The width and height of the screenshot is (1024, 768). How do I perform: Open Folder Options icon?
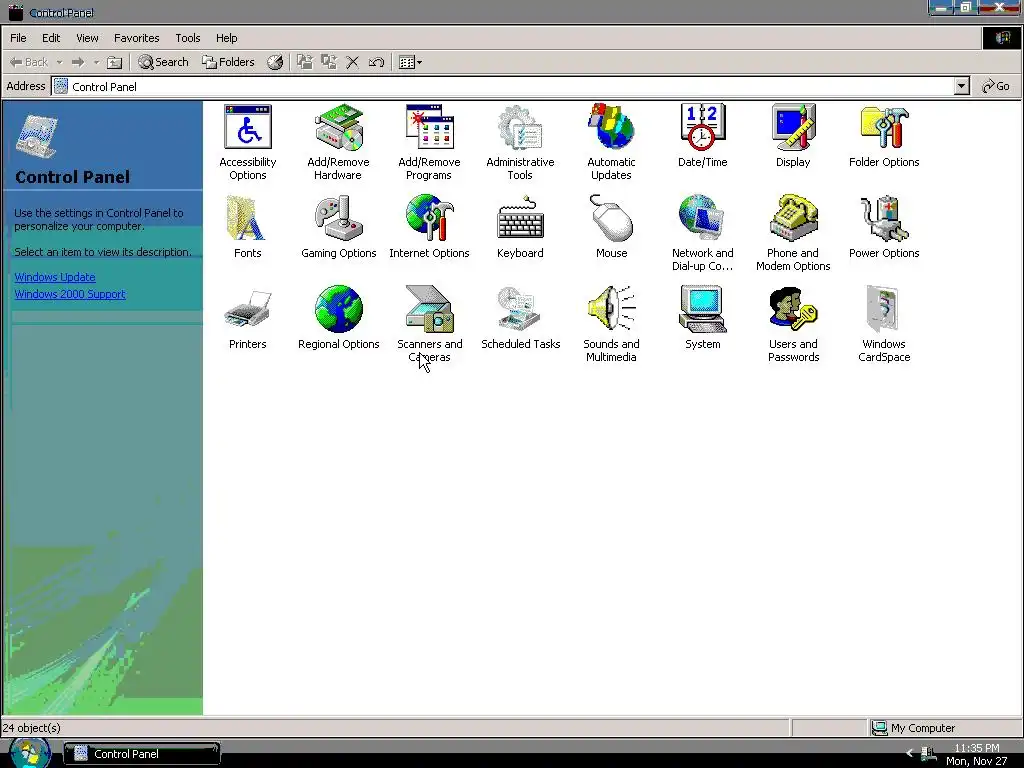884,128
